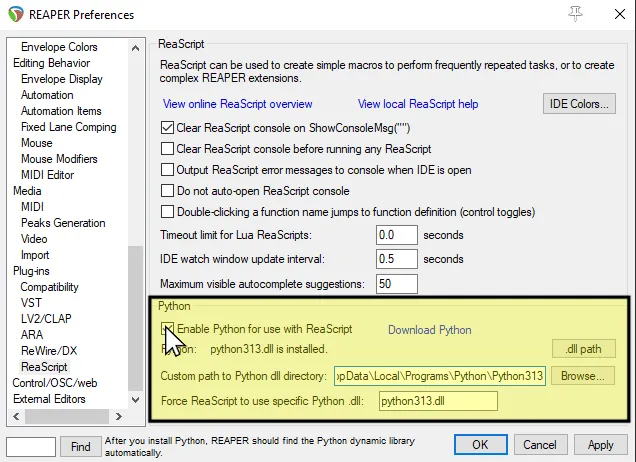Image resolution: width=636 pixels, height=462 pixels.
Task: Browse for Python dll directory
Action: [x=582, y=376]
